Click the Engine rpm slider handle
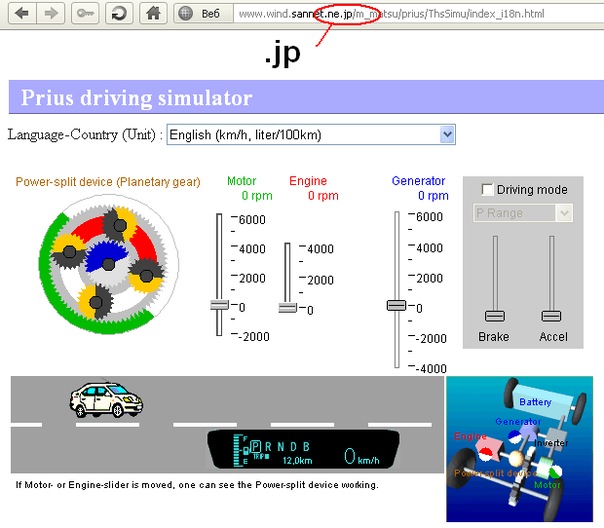604x528 pixels. 288,308
